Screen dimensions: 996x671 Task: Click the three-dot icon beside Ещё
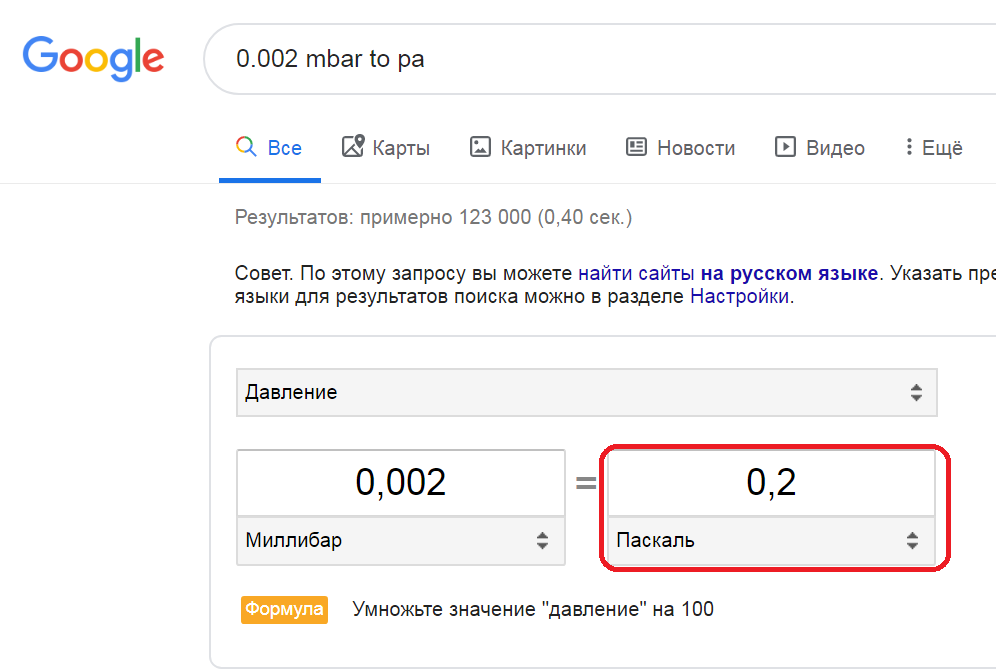coord(909,147)
